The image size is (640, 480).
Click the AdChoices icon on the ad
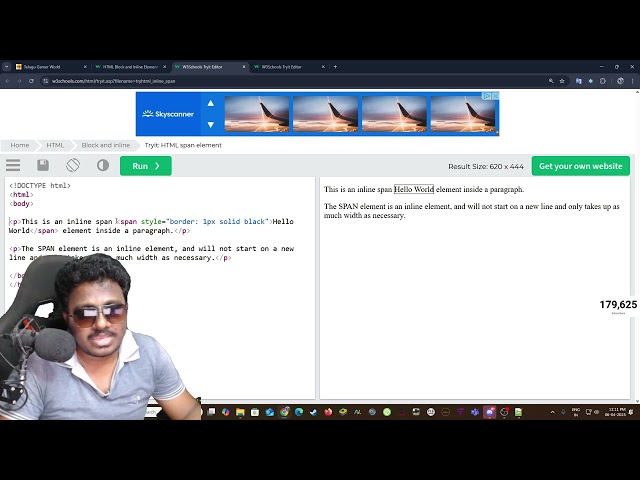tap(487, 96)
